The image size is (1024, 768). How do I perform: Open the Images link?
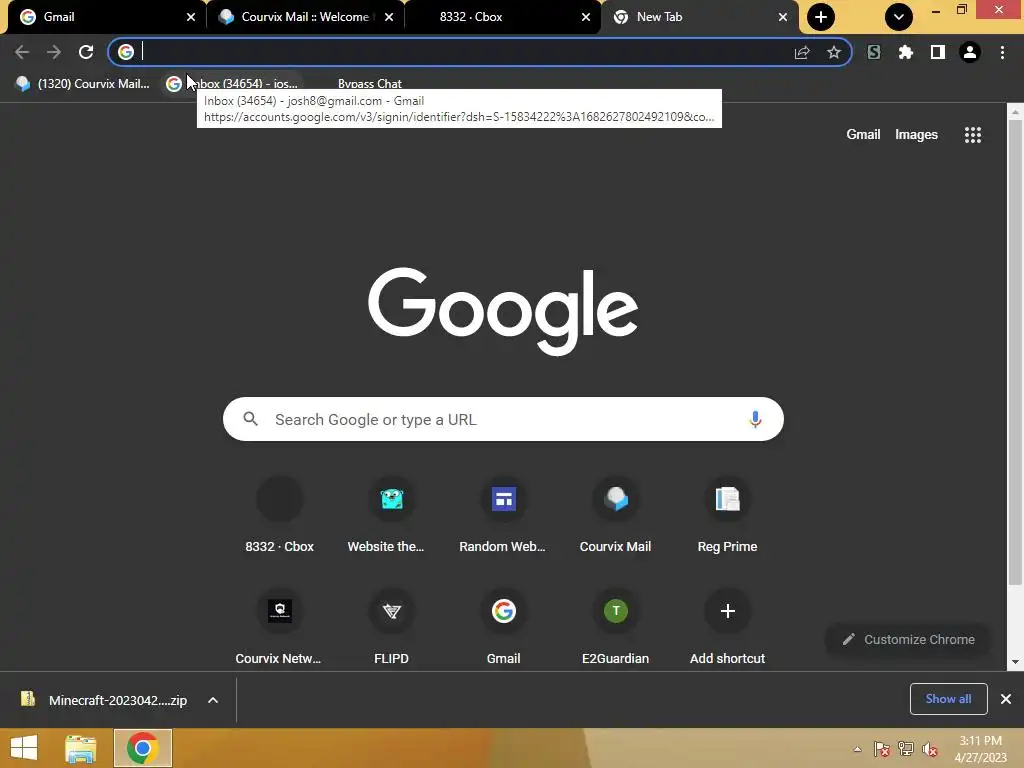tap(916, 135)
